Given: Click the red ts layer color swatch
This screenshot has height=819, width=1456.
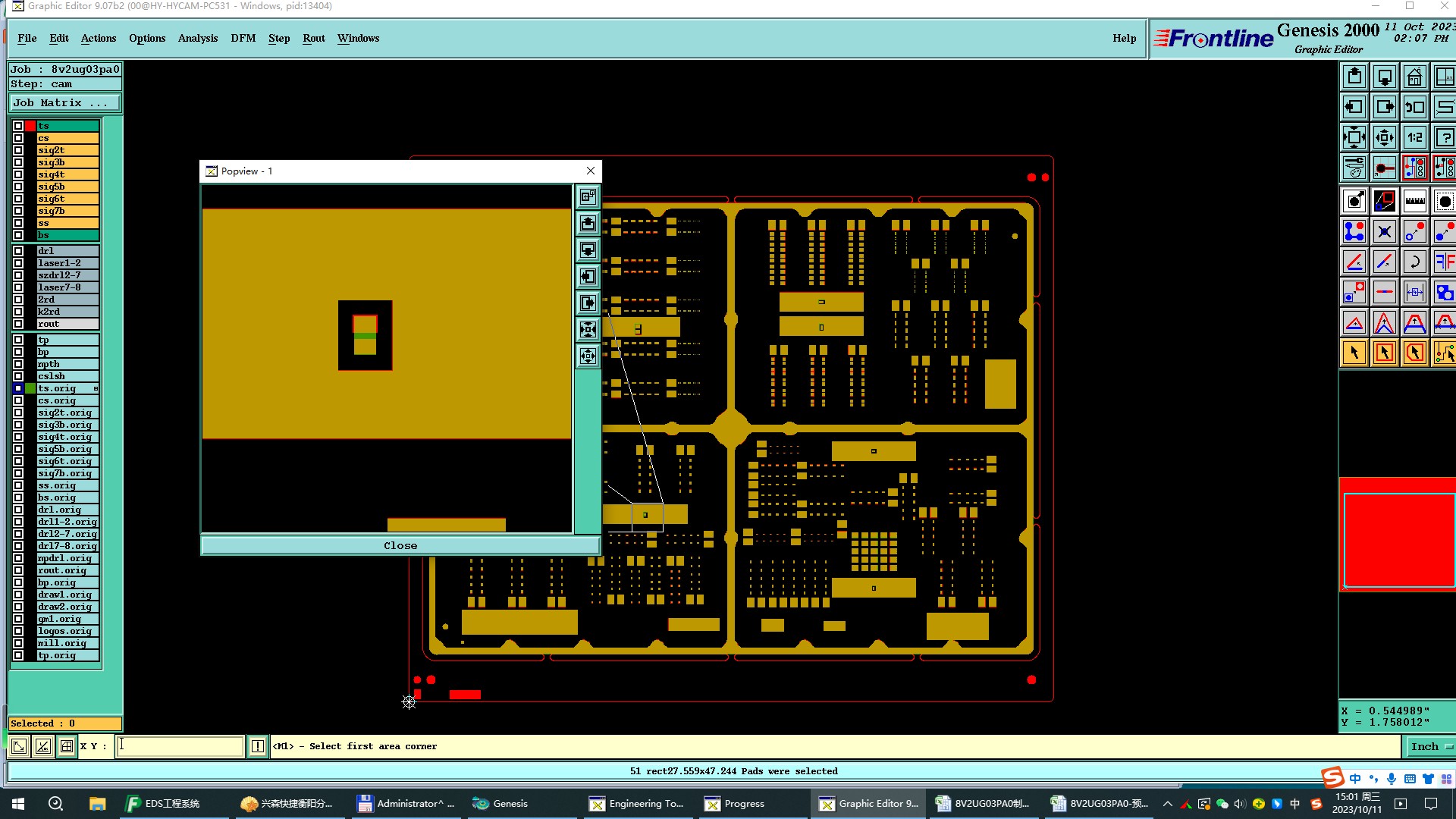Looking at the screenshot, I should [x=30, y=126].
